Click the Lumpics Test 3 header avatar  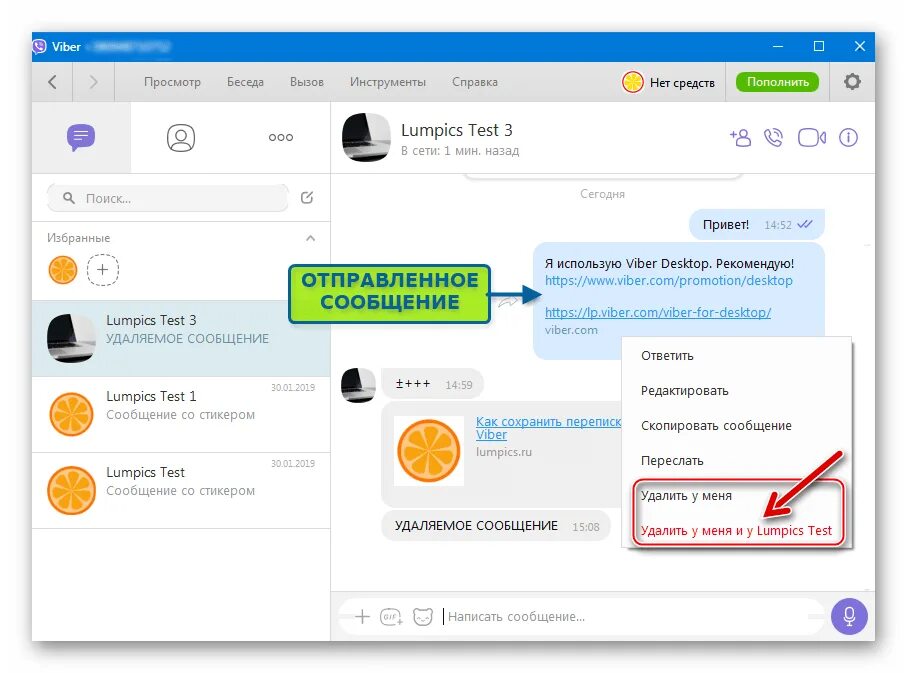point(366,138)
